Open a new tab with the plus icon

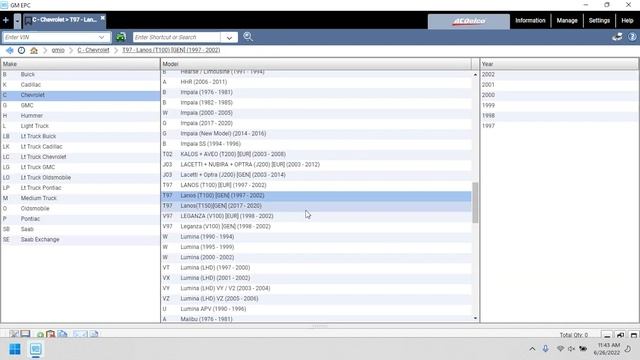(x=6, y=20)
